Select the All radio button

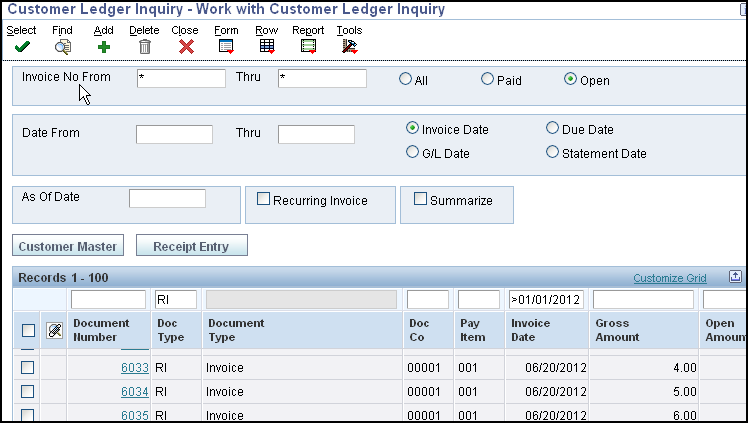[405, 79]
